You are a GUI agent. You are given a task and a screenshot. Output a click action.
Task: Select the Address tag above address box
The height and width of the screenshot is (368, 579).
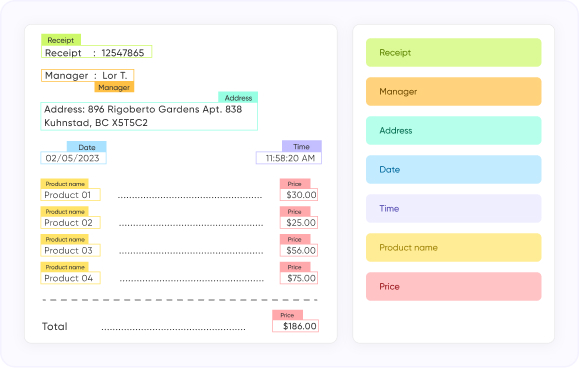238,97
